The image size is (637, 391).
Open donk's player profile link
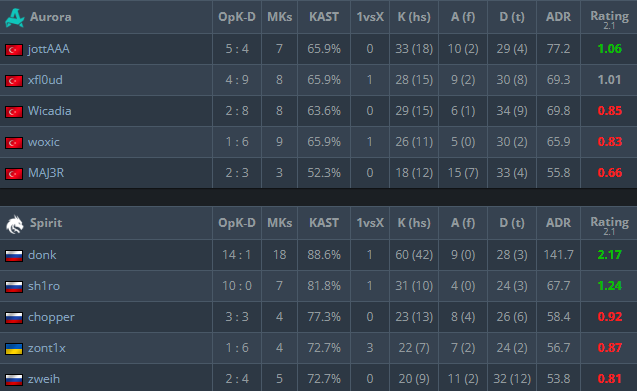click(42, 255)
